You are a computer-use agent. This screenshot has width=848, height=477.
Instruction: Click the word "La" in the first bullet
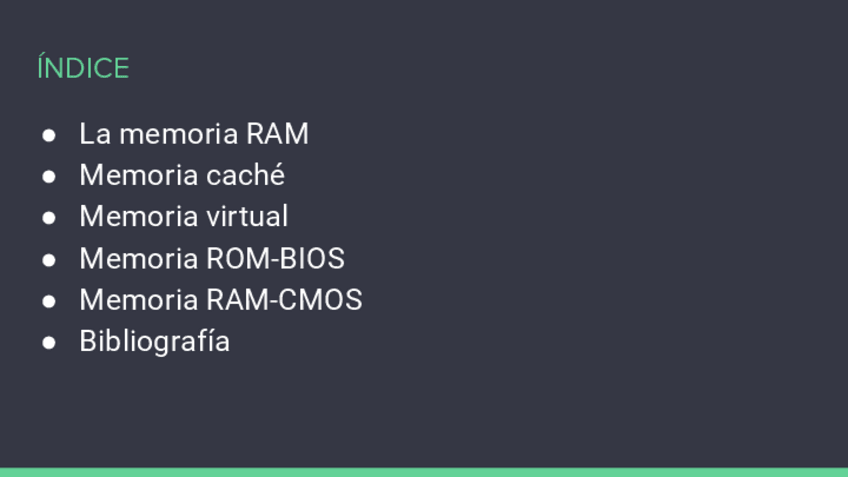coord(95,134)
